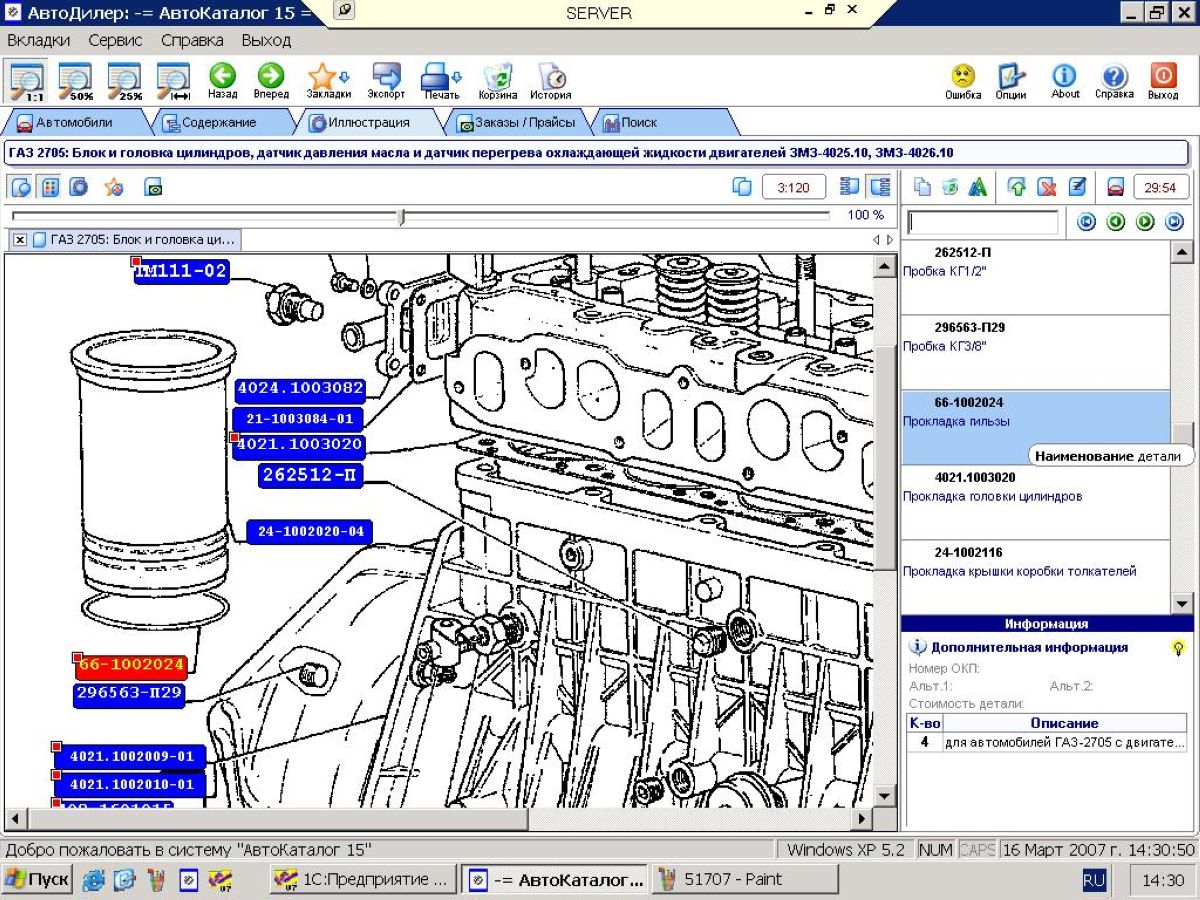The image size is (1200, 900).
Task: Click the red 66-1002024 label on illustration
Action: click(x=131, y=666)
